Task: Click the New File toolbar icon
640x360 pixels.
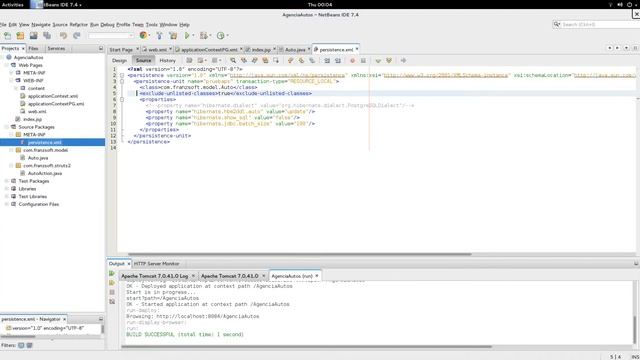Action: coord(7,36)
